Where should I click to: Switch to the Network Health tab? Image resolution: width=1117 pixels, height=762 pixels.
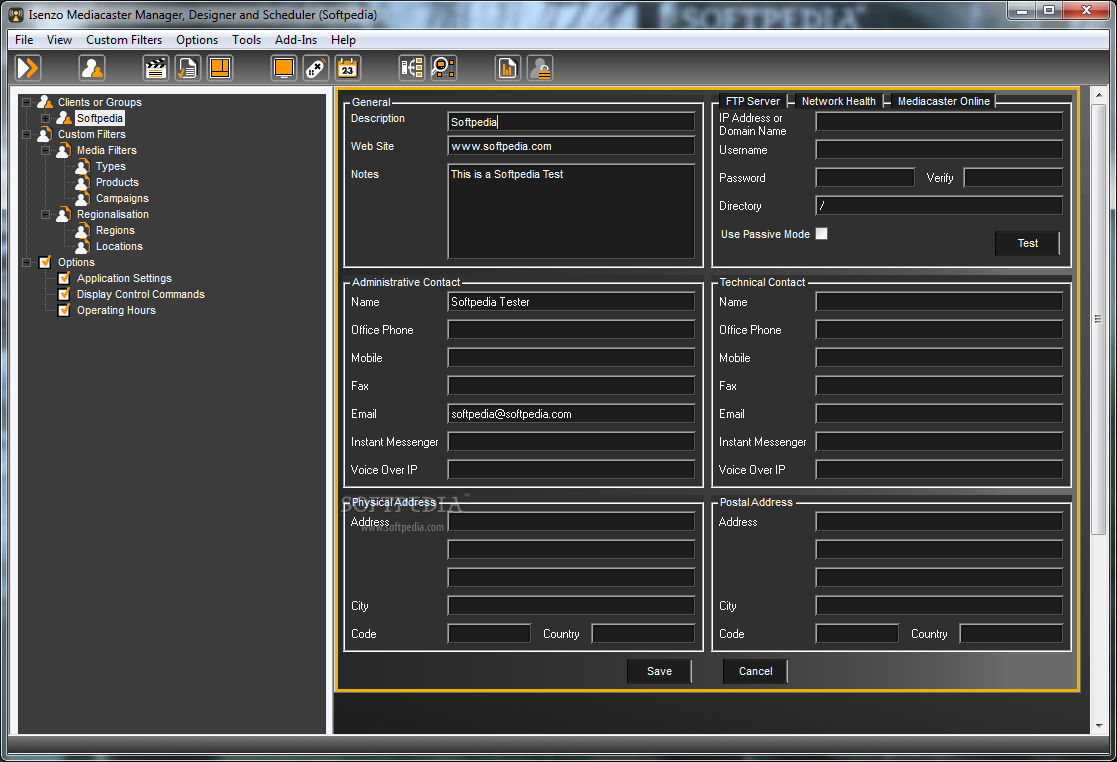pos(838,101)
